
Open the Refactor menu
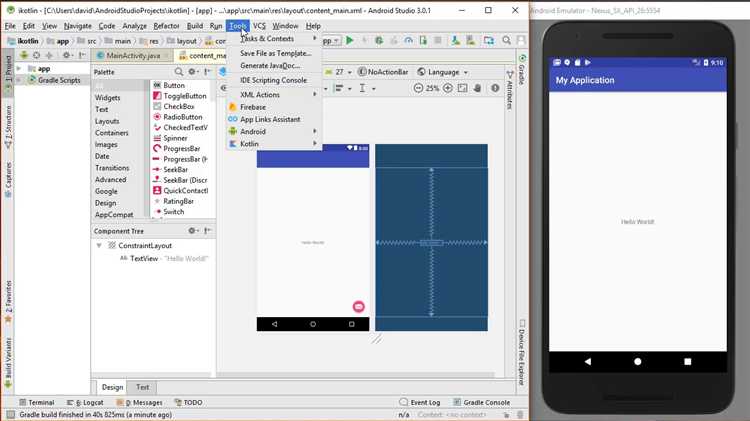166,26
